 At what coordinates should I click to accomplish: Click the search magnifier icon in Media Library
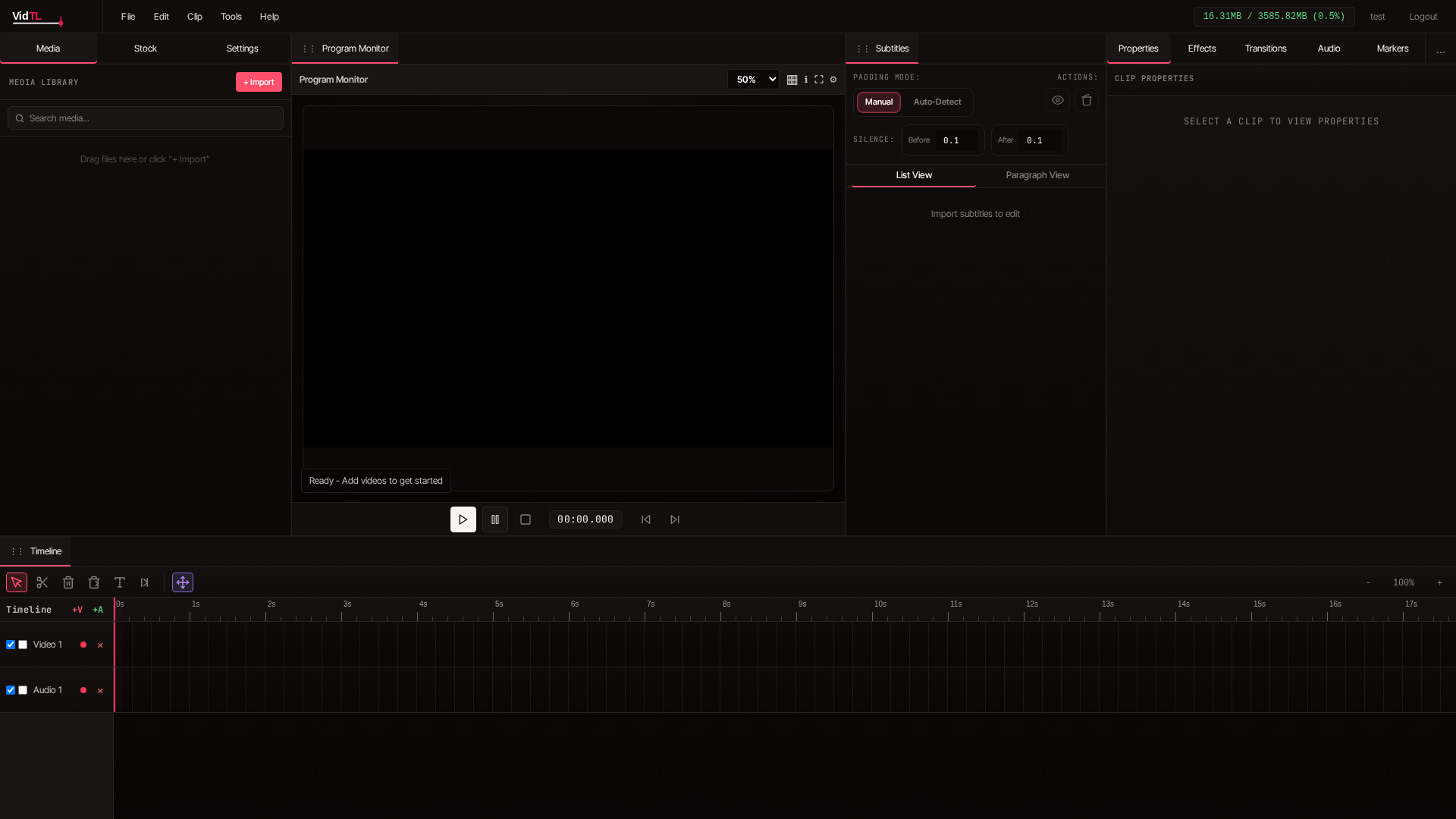[20, 118]
